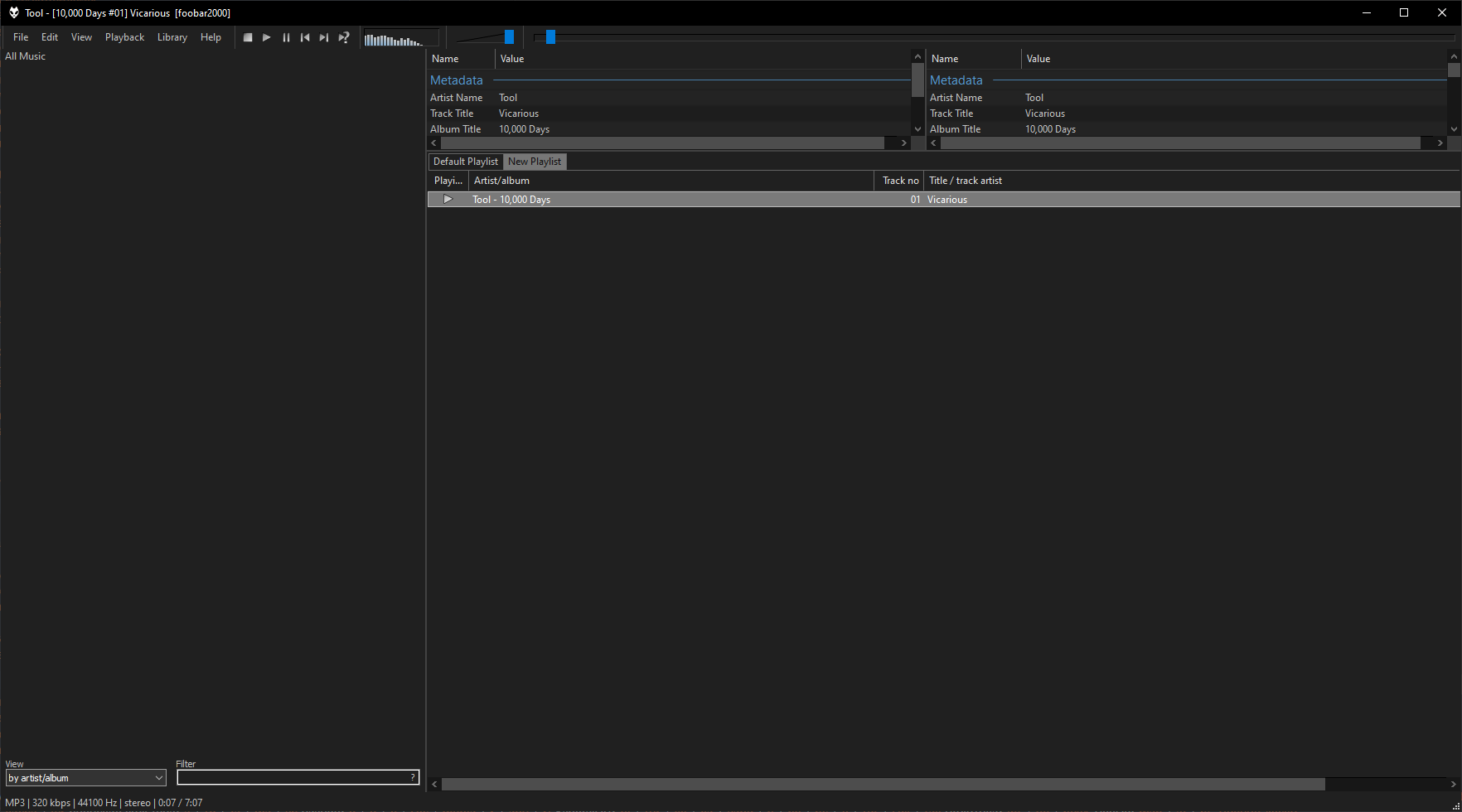Skip to the next track
The height and width of the screenshot is (812, 1462).
(324, 37)
